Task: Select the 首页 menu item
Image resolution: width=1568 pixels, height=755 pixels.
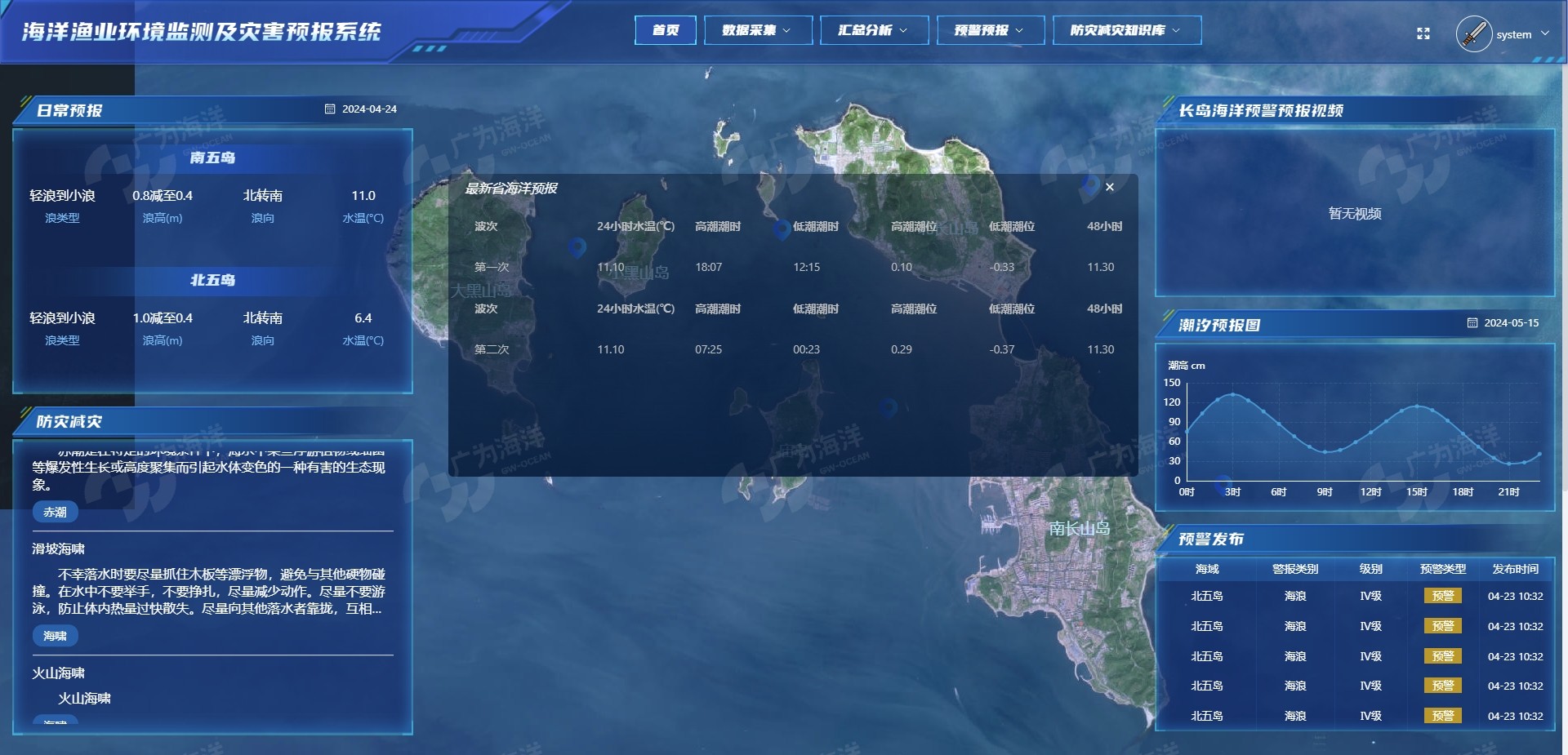Action: (x=665, y=30)
